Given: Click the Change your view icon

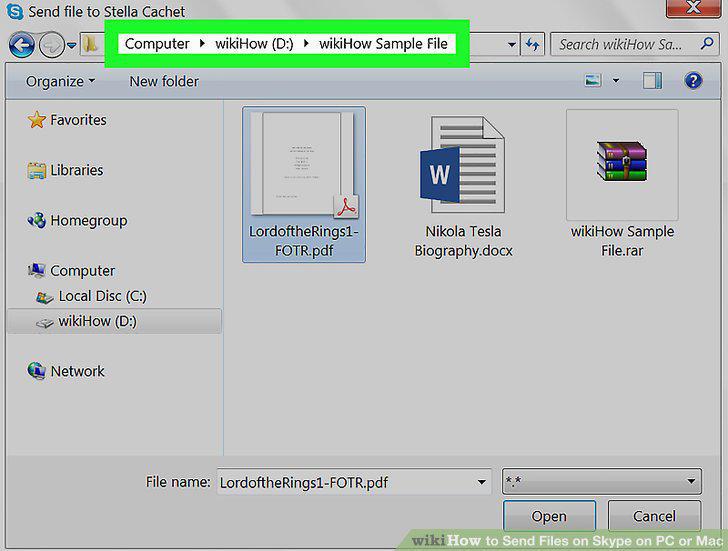Looking at the screenshot, I should (593, 81).
